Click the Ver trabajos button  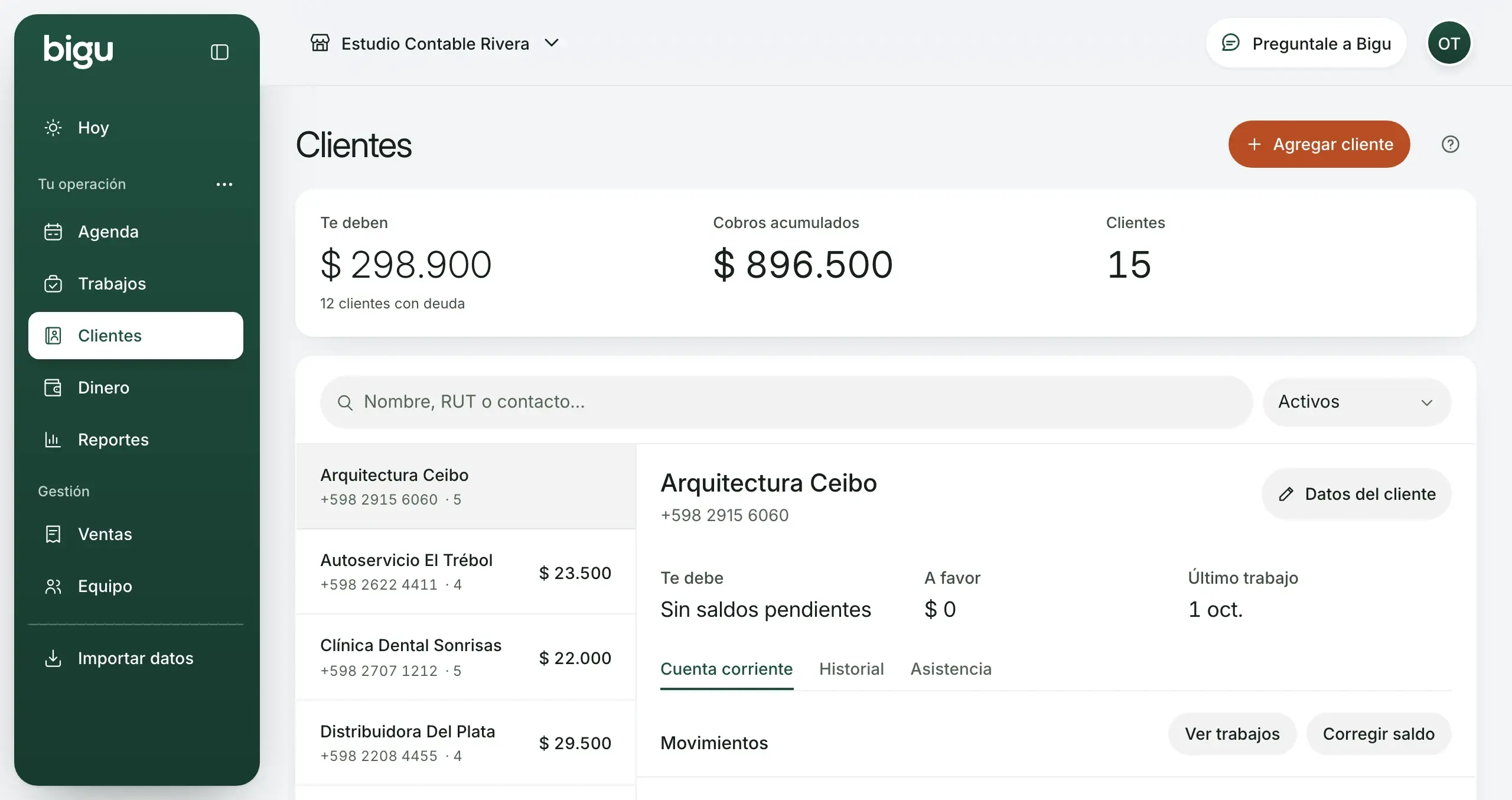(x=1232, y=734)
